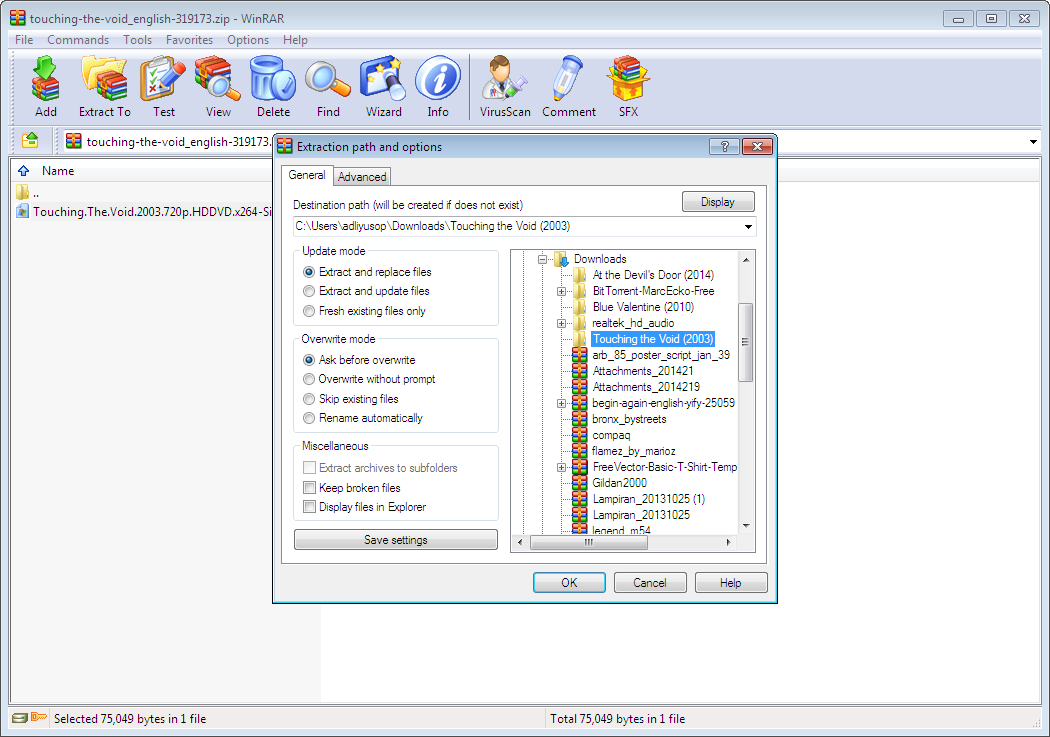
Task: Expand the realtek_hd_audio node
Action: (x=561, y=323)
